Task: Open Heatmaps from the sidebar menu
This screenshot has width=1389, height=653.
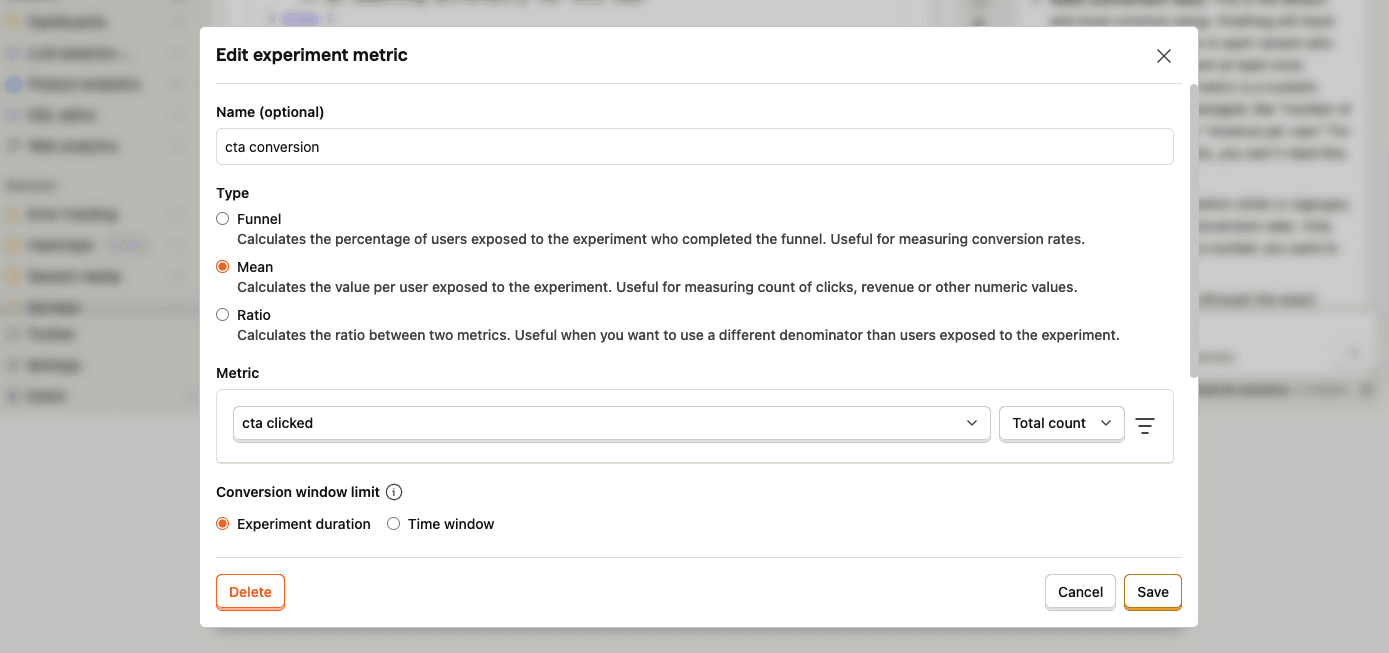Action: [x=60, y=245]
